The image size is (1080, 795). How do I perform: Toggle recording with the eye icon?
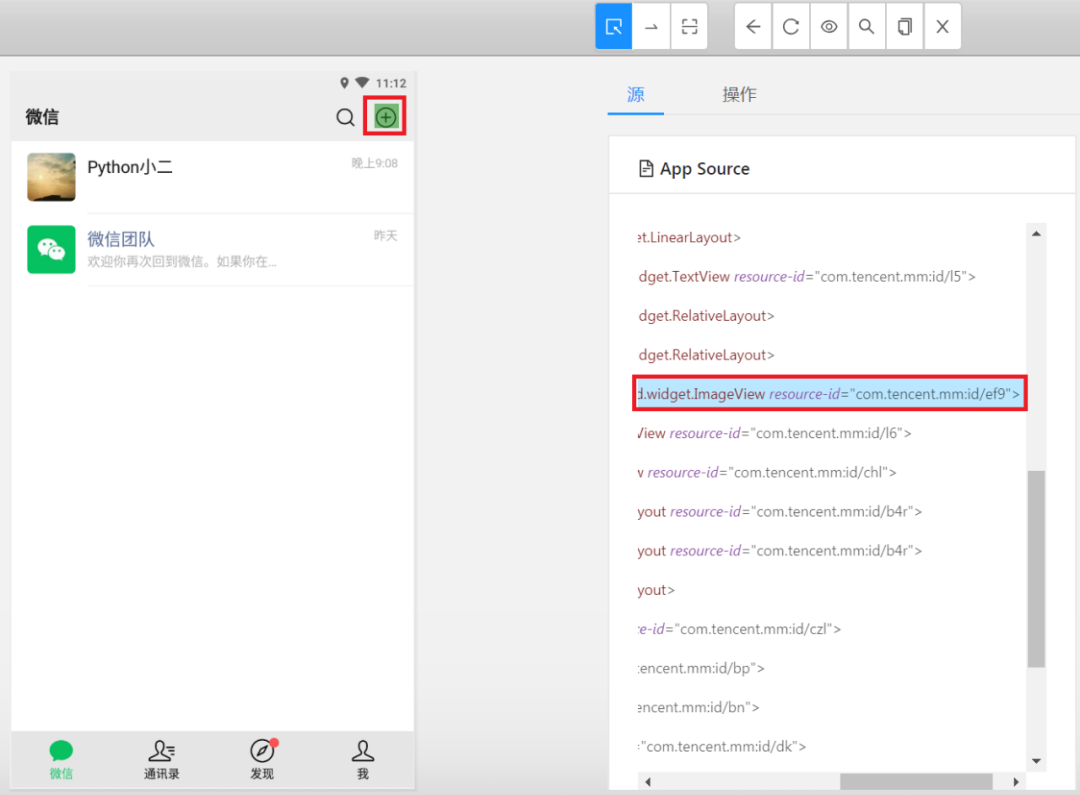829,27
